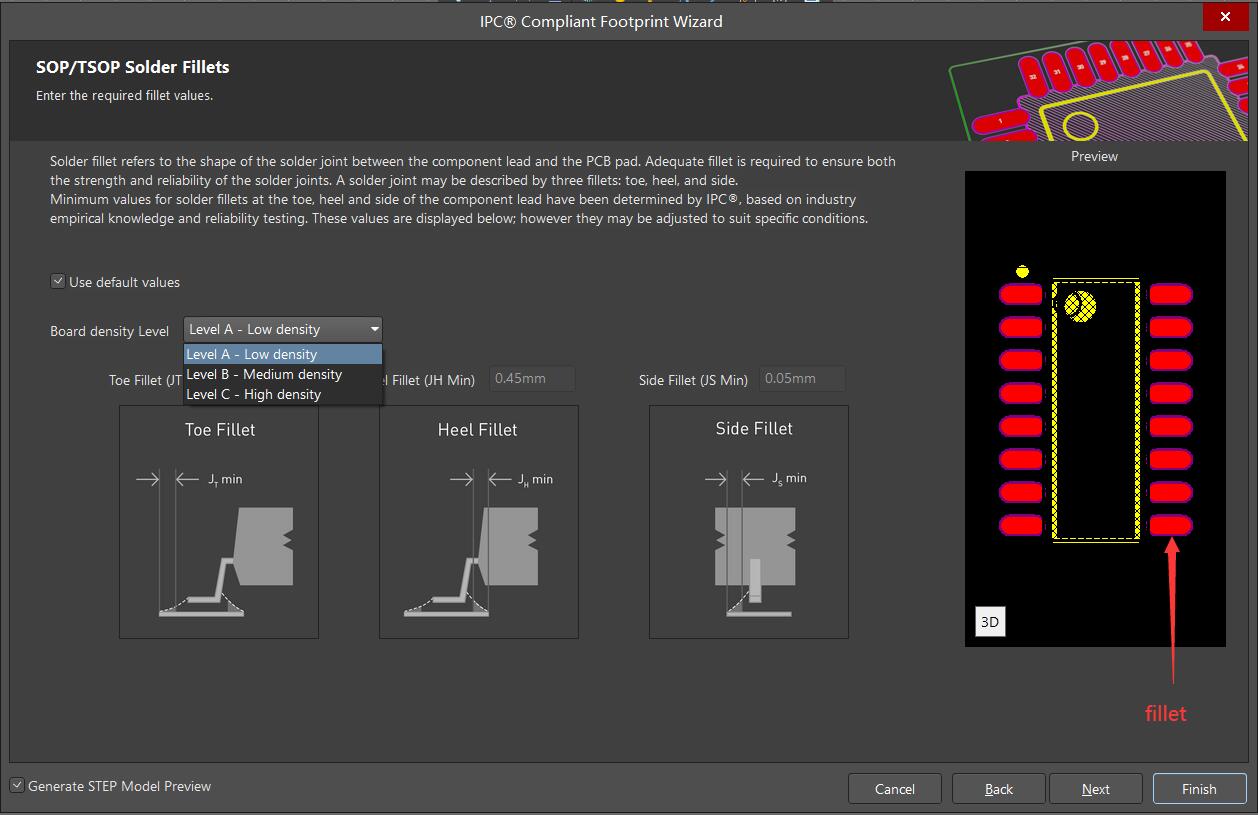Click the yellow pin 1 marker dot in preview
Viewport: 1258px width, 815px height.
click(x=1022, y=271)
